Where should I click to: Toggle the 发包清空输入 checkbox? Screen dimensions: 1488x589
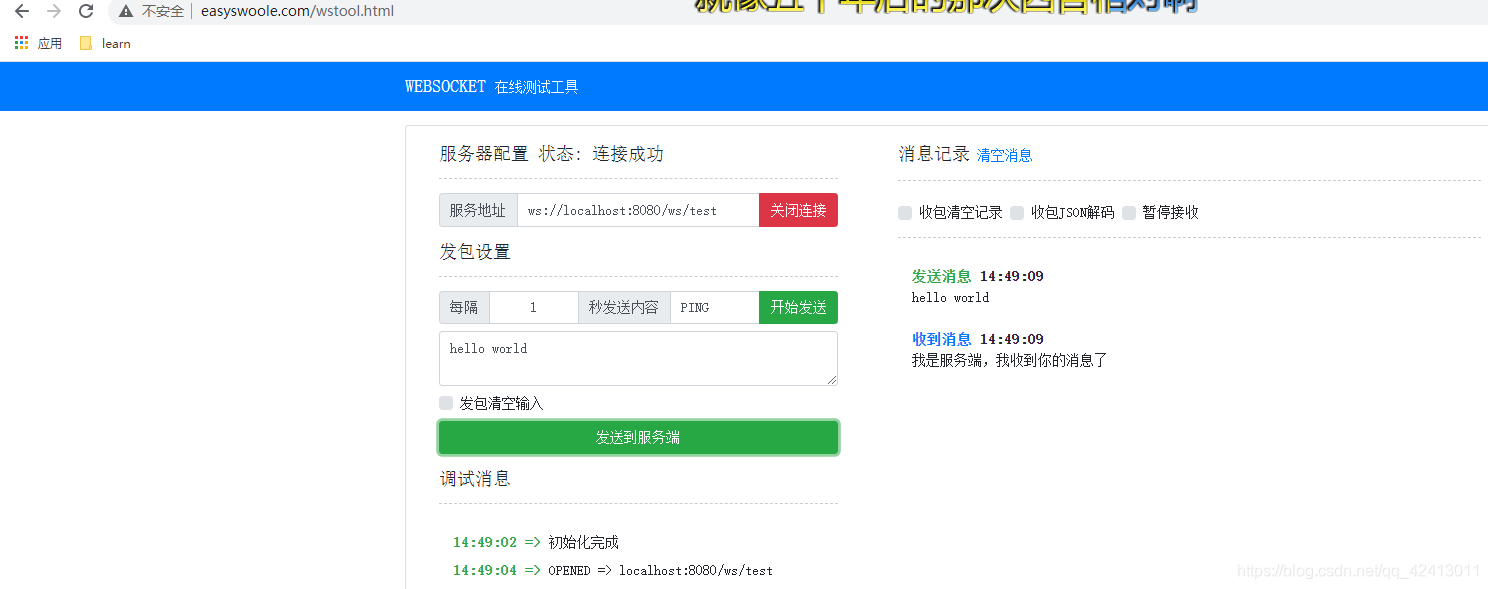click(x=446, y=403)
